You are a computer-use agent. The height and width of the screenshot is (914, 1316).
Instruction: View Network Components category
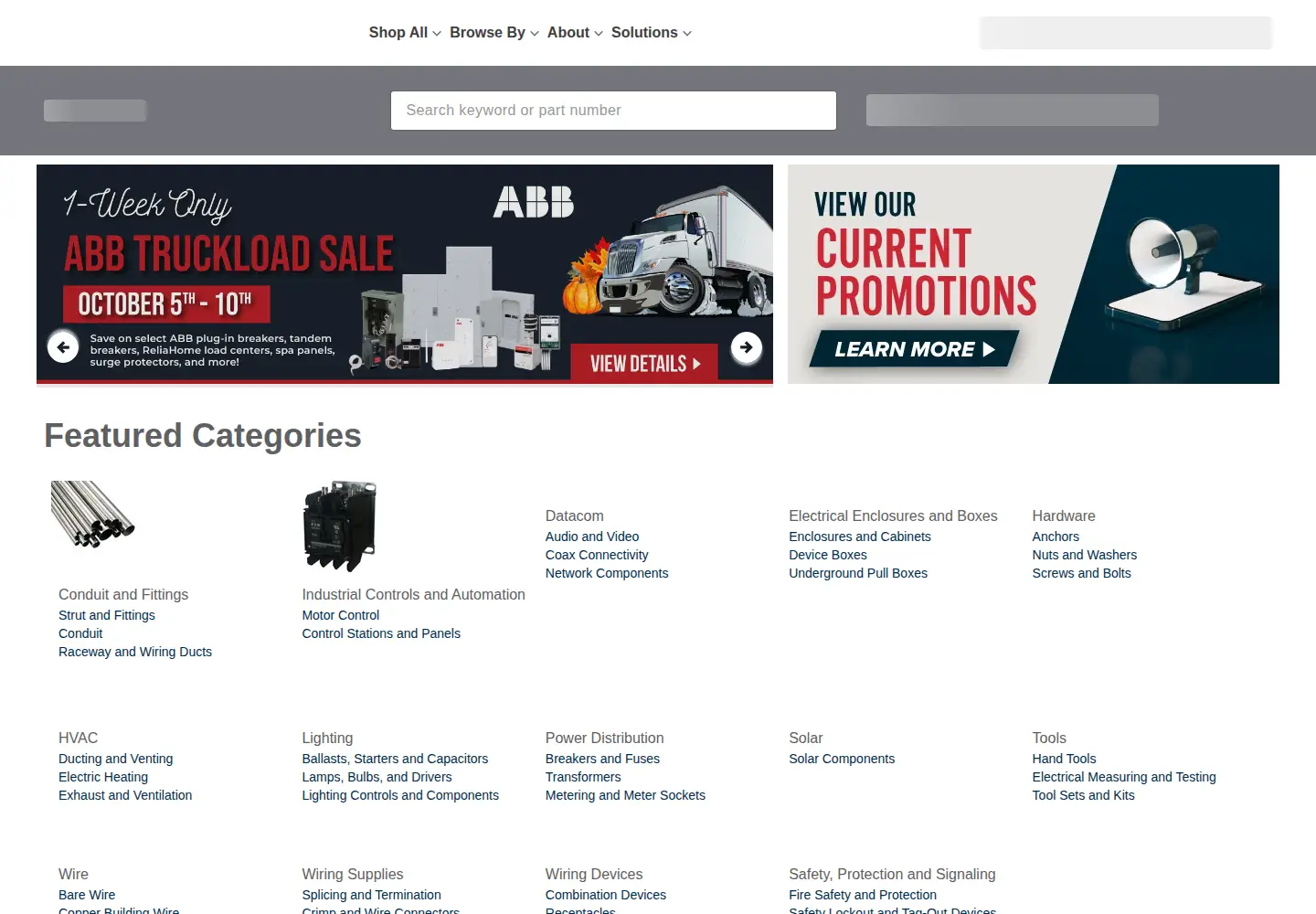[x=607, y=573]
